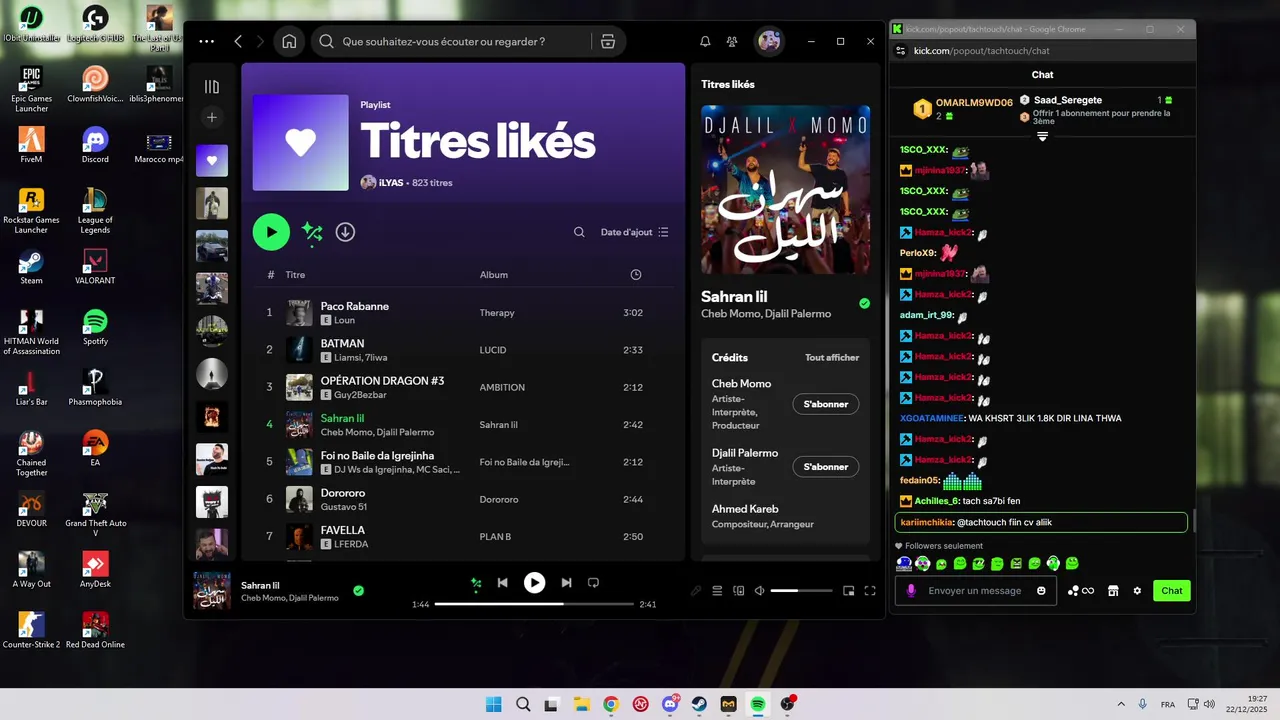Click the Sahran lil album cover art

[785, 190]
